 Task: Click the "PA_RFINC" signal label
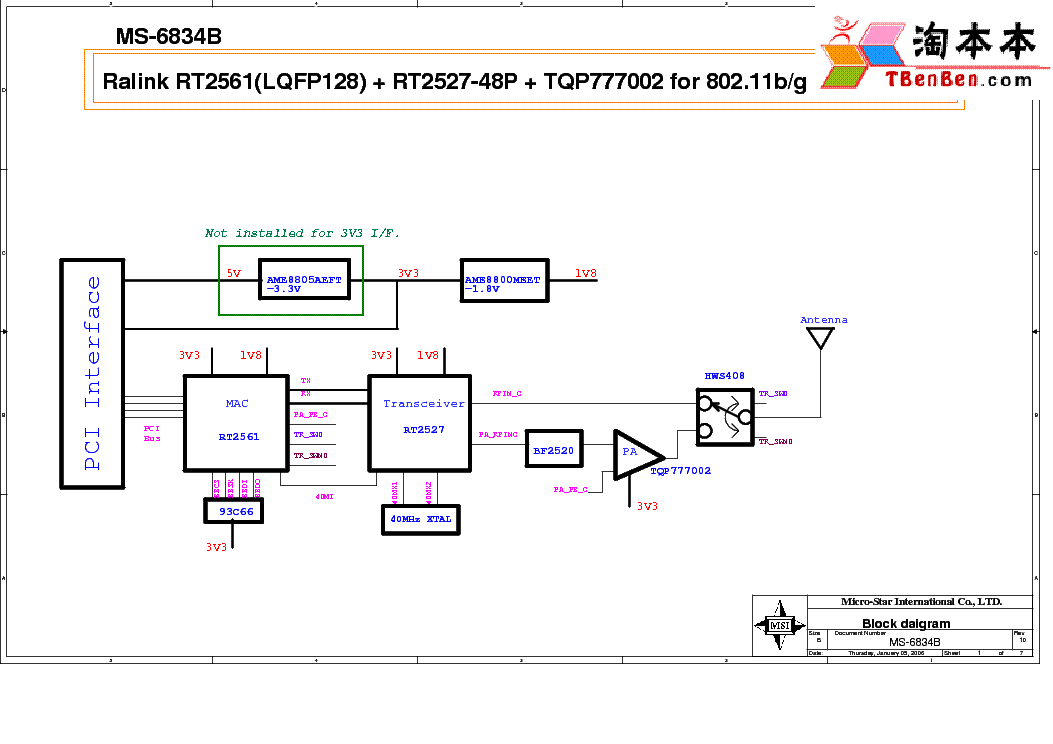(x=498, y=434)
